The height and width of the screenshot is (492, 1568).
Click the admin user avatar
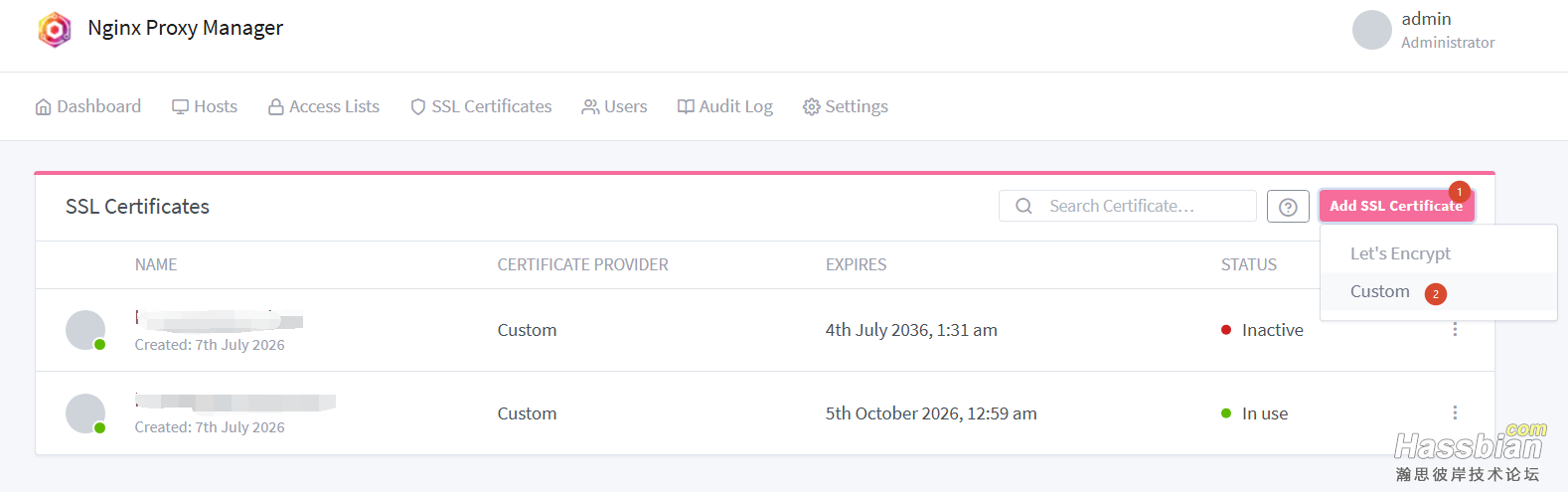point(1371,30)
